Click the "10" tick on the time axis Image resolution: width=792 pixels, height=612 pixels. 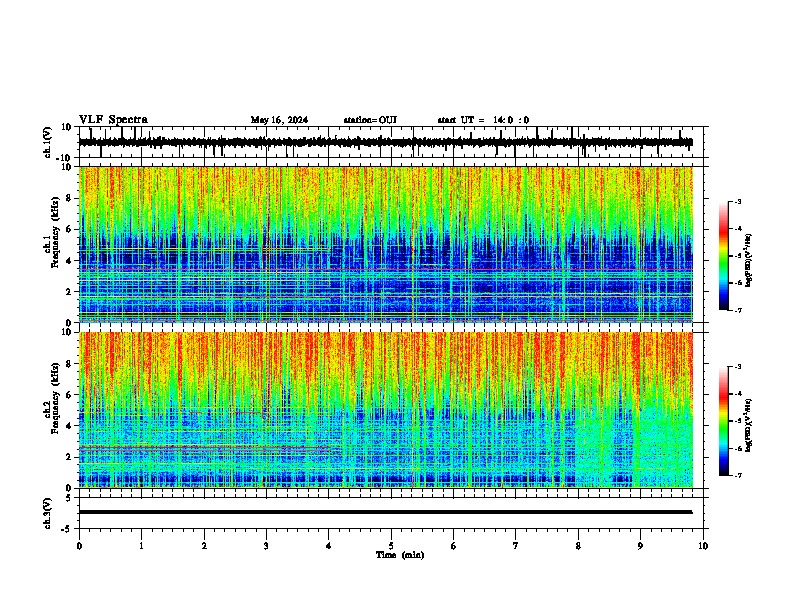703,546
